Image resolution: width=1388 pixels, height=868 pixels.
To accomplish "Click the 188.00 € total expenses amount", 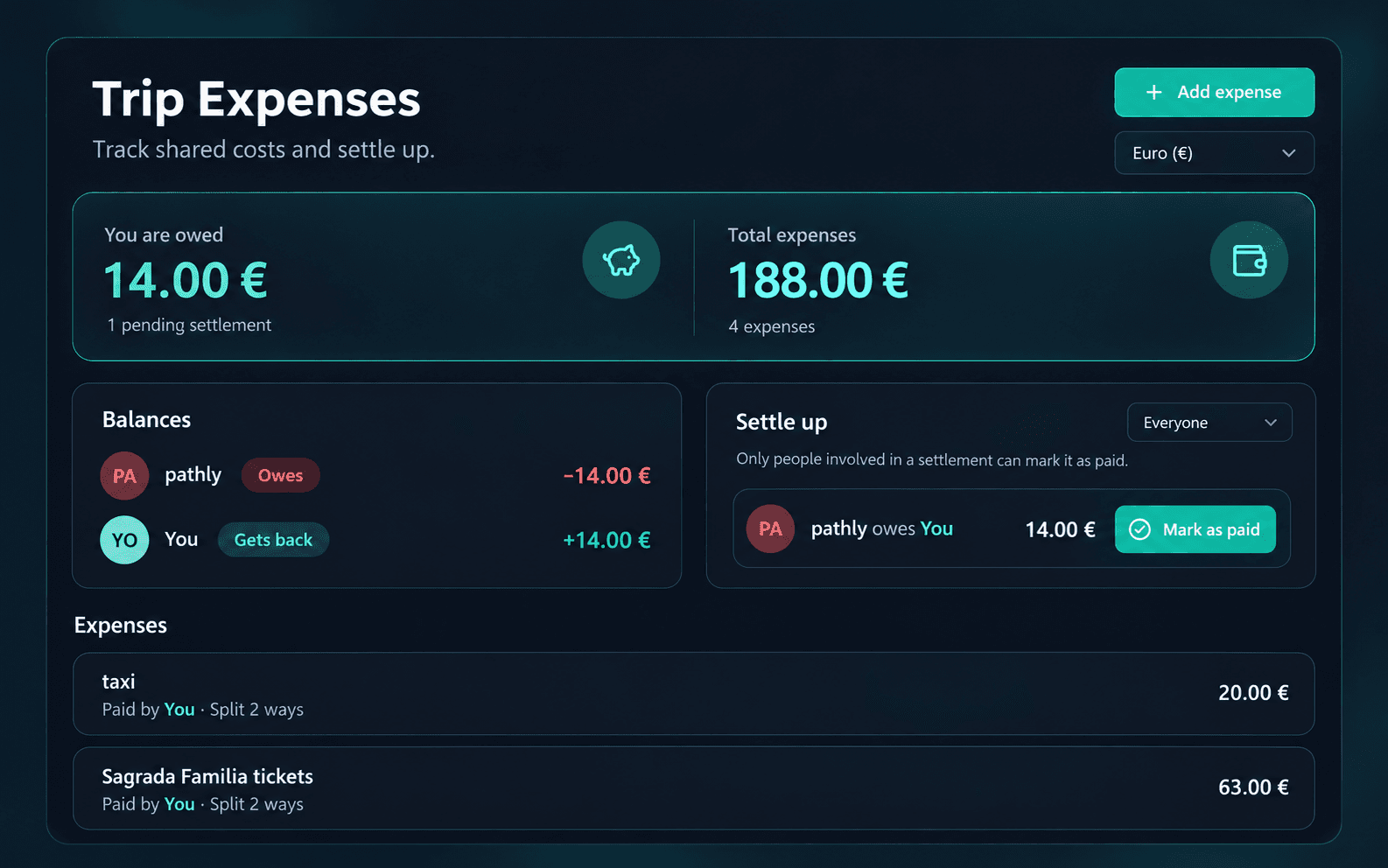I will click(818, 280).
